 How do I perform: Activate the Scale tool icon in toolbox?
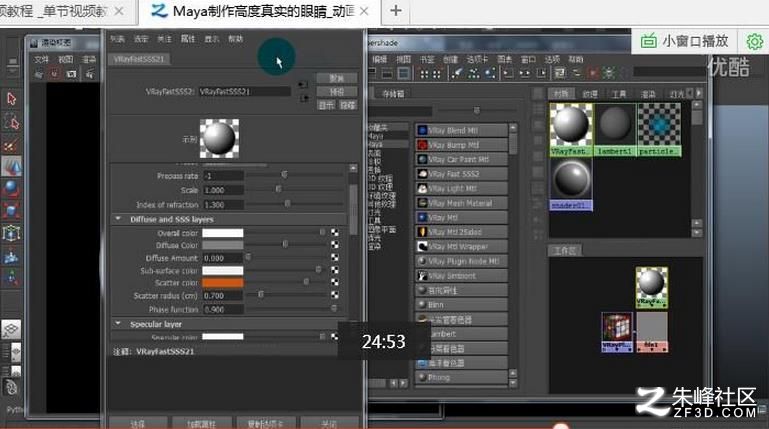[x=11, y=211]
